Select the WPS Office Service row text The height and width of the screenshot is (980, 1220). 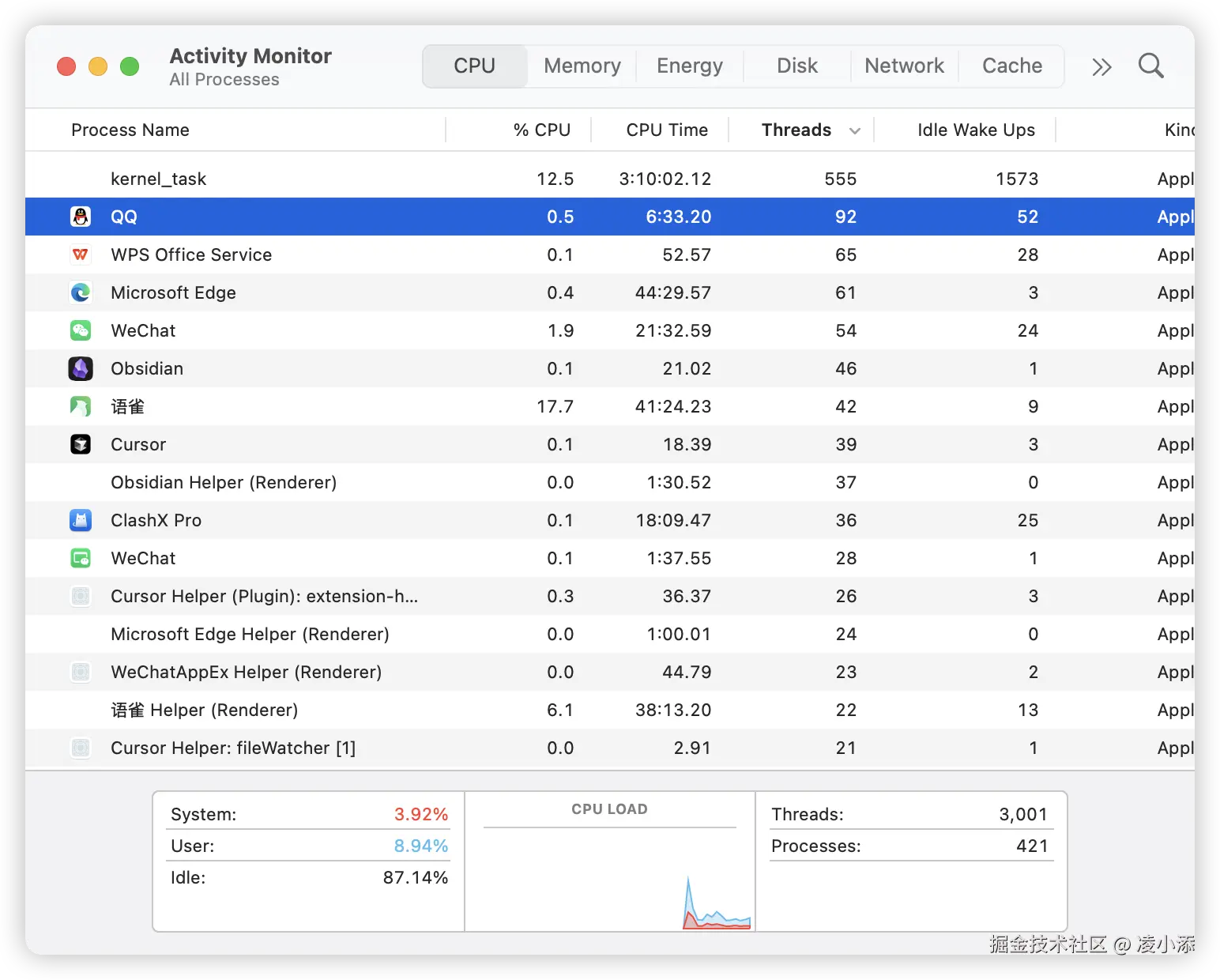coord(191,254)
